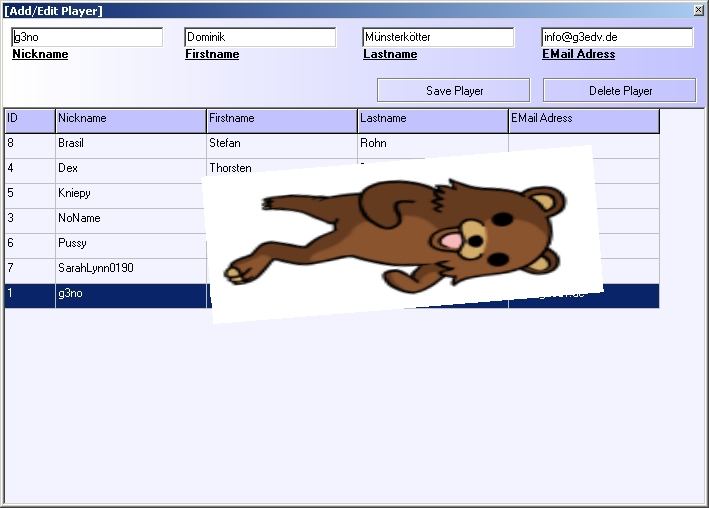This screenshot has width=709, height=508.
Task: Focus the Lastname field with Münsterkötter
Action: pos(438,37)
